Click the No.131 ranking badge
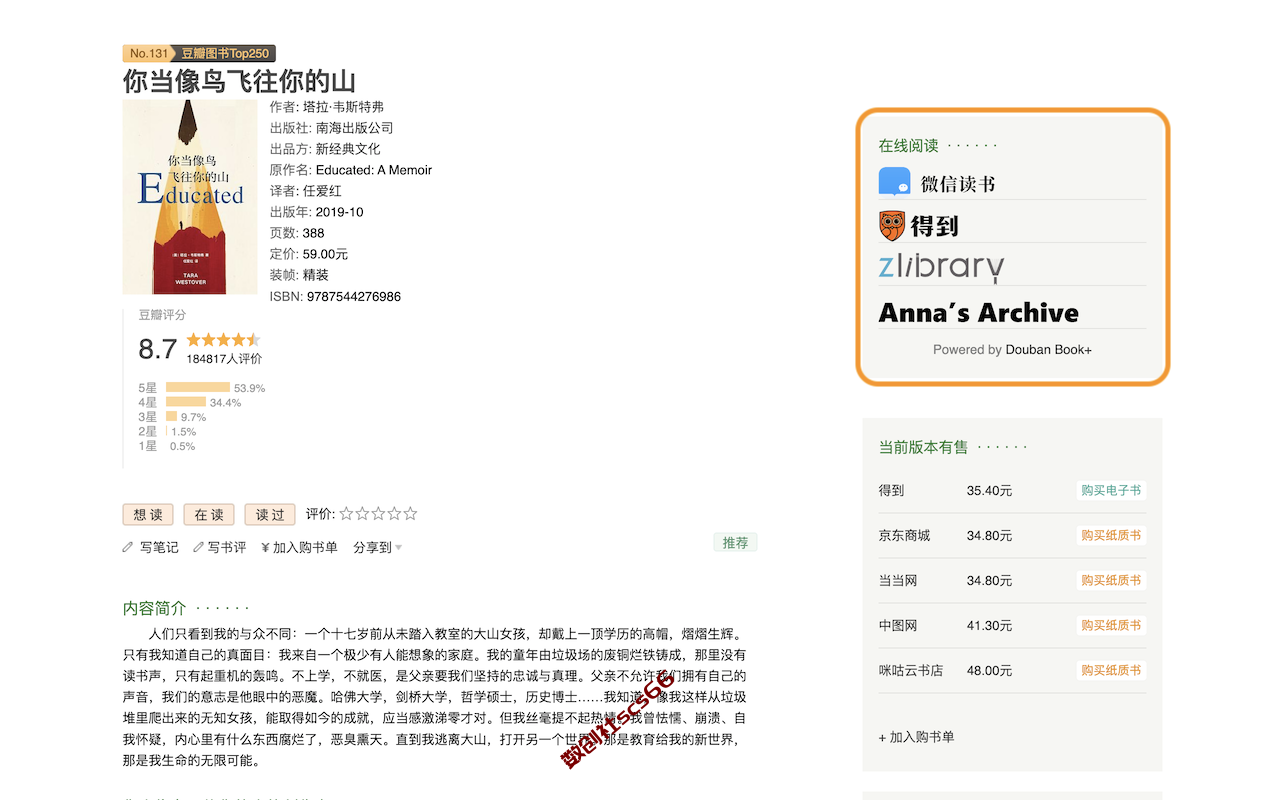The height and width of the screenshot is (800, 1280). [148, 53]
